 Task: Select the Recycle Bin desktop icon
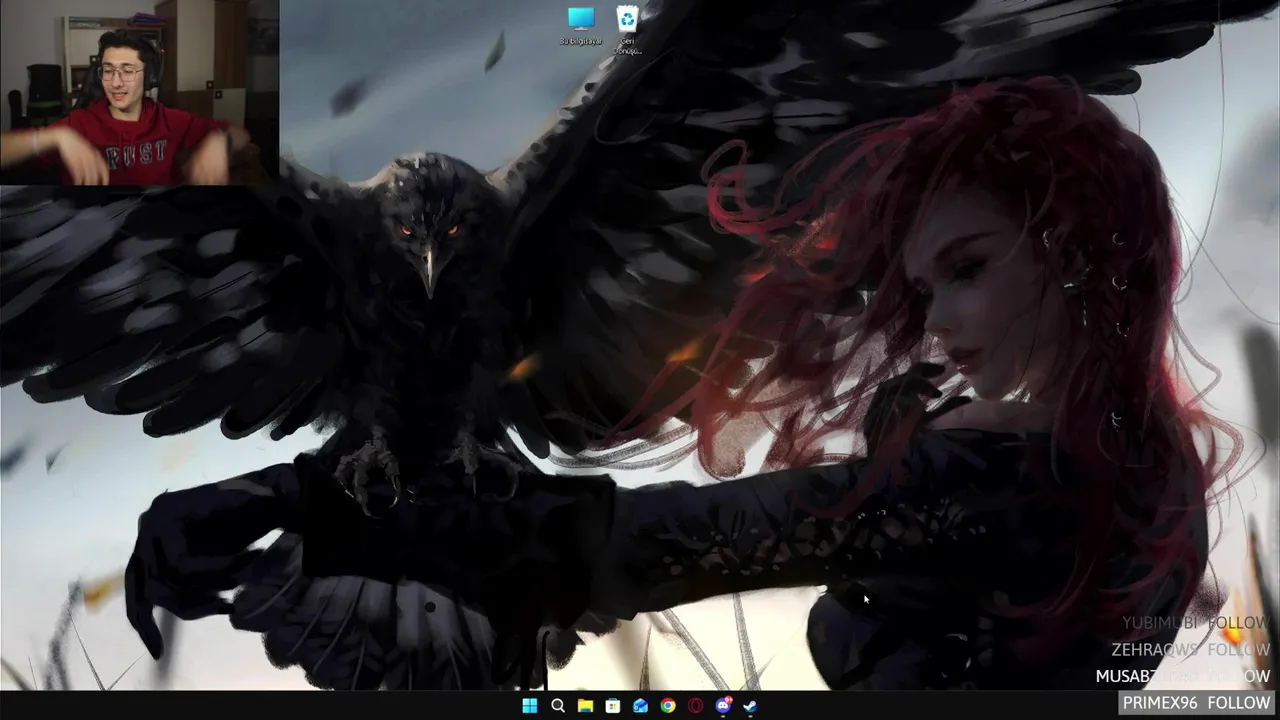coord(627,29)
